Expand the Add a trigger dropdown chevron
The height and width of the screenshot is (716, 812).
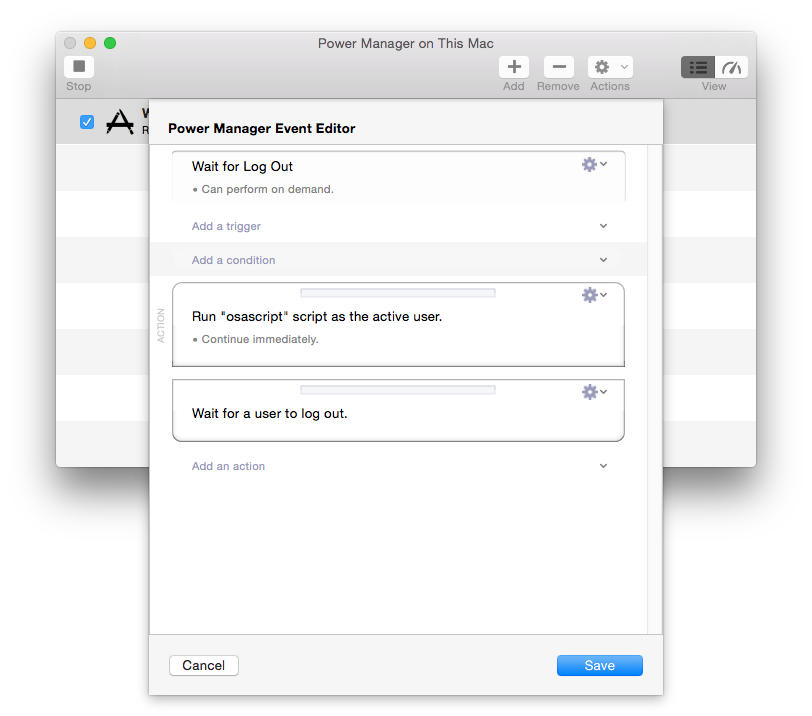[x=603, y=226]
